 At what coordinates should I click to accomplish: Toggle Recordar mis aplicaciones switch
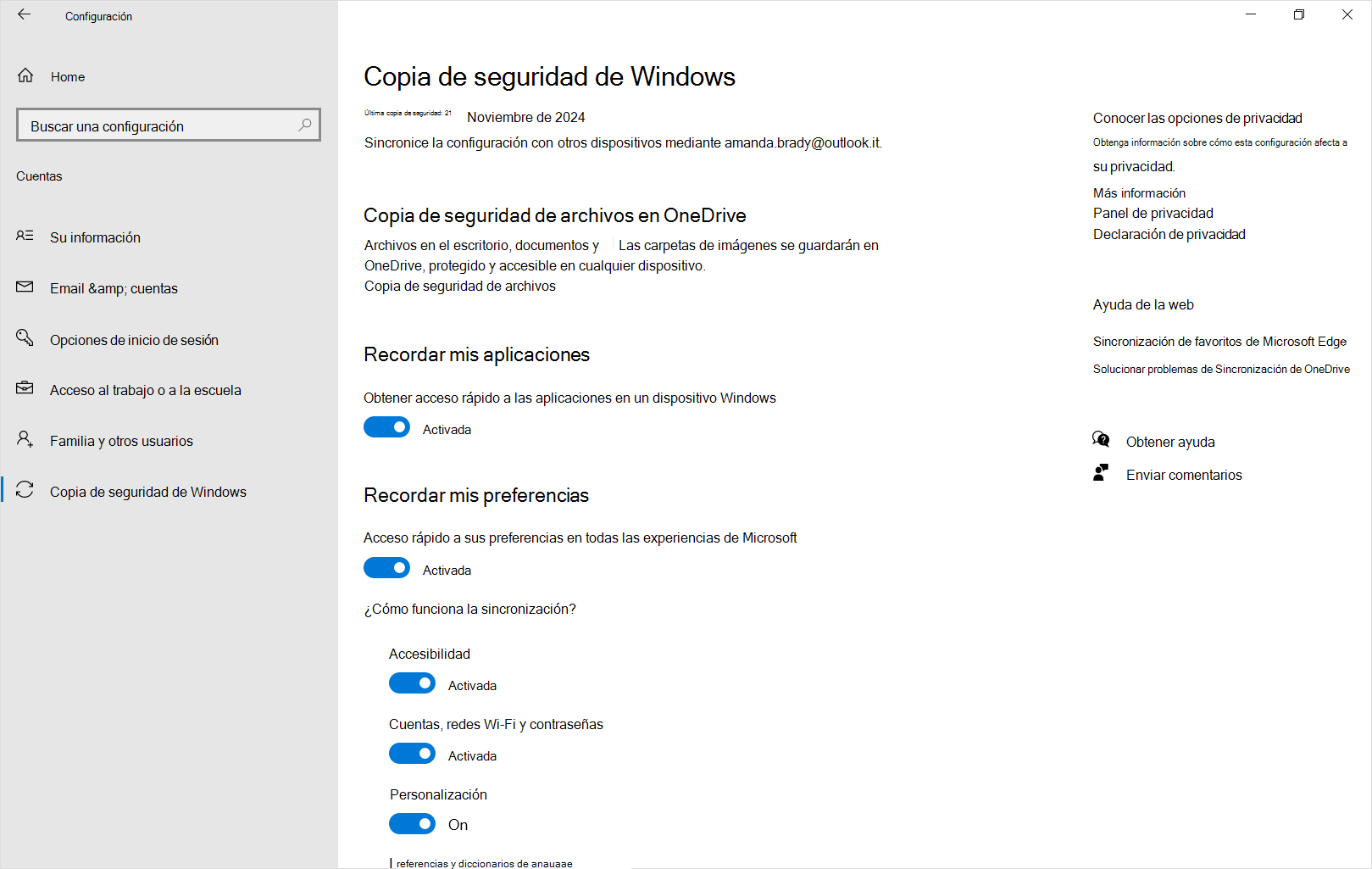[386, 427]
